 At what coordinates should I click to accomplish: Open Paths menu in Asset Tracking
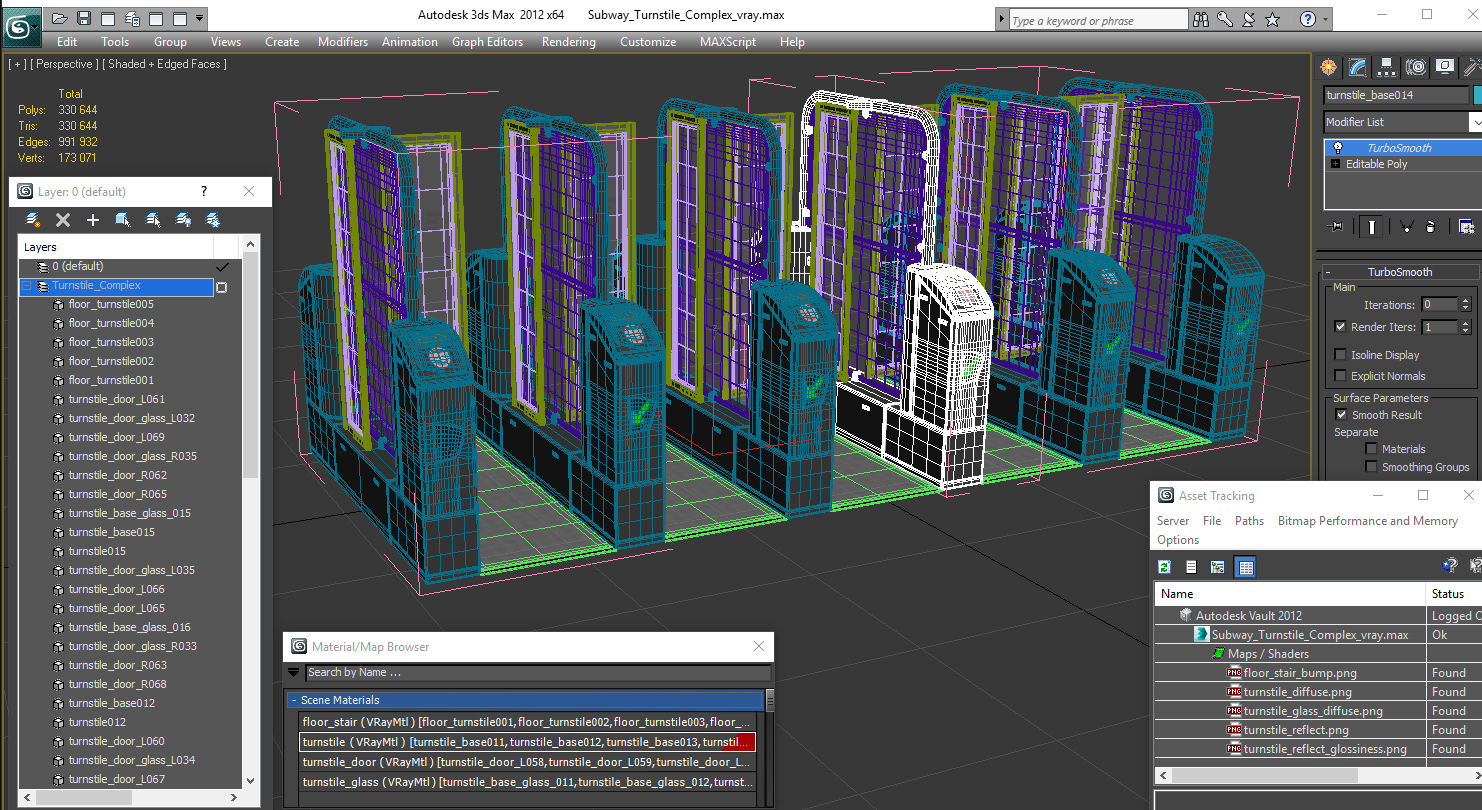(x=1249, y=521)
